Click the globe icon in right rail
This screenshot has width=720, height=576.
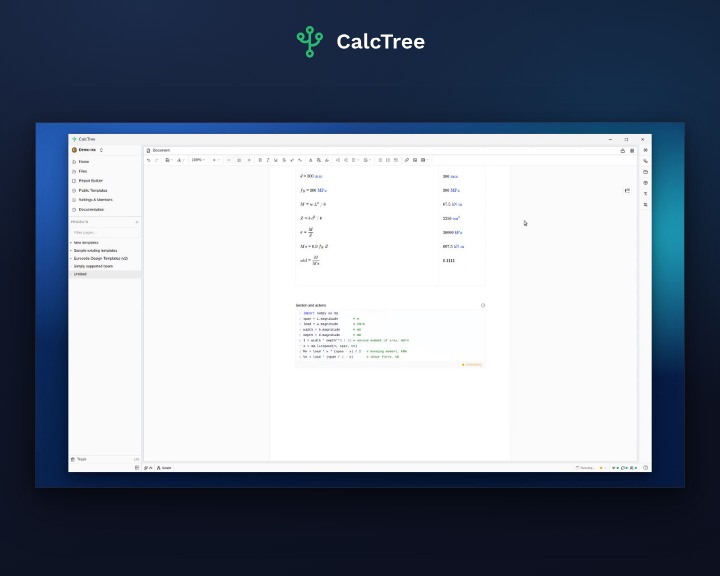point(646,183)
